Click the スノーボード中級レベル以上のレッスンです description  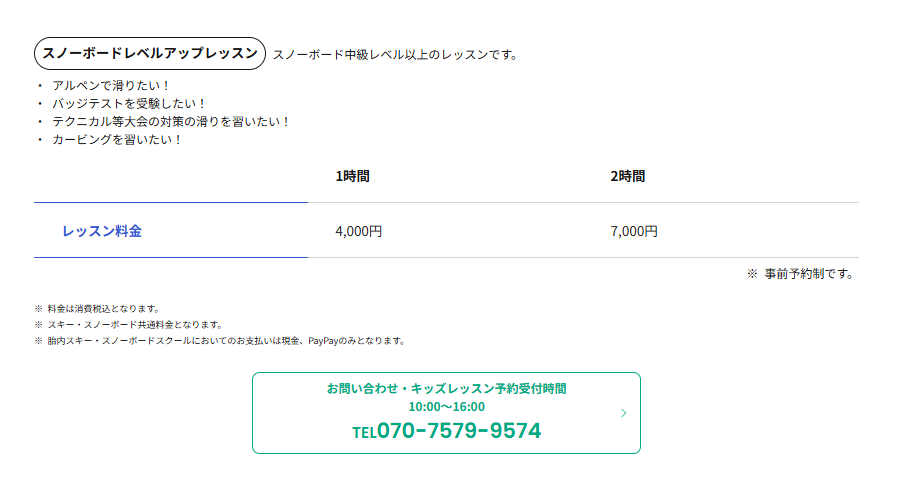[x=395, y=54]
